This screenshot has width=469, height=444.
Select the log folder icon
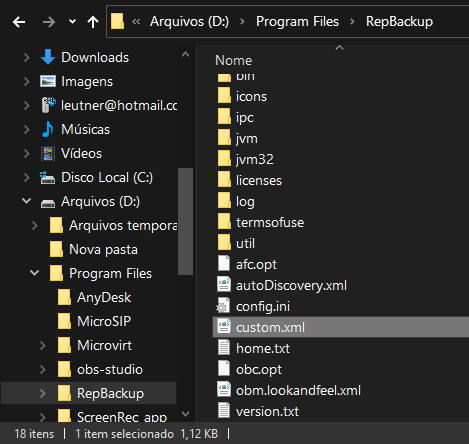(x=224, y=201)
